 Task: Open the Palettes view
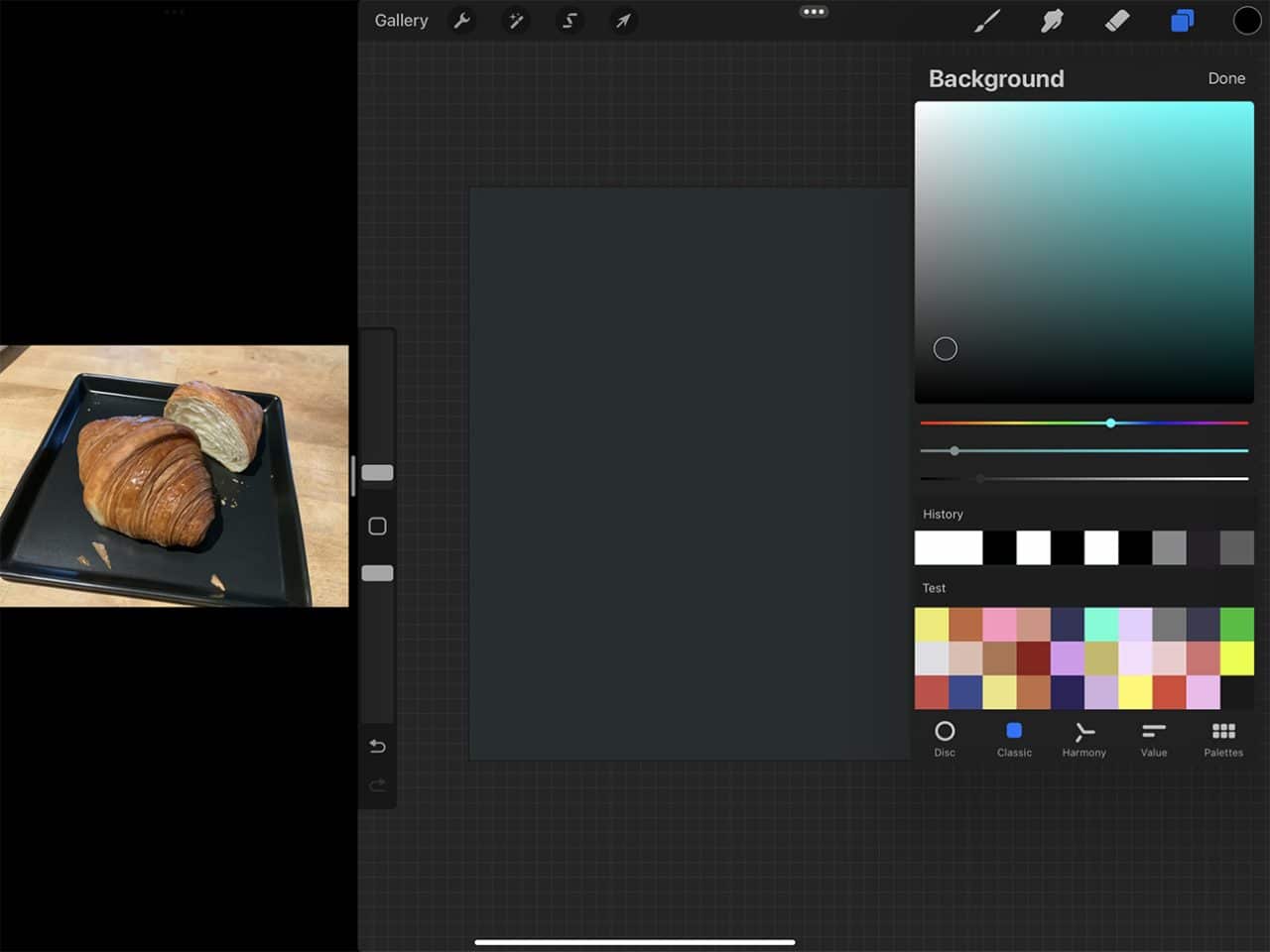pos(1223,738)
